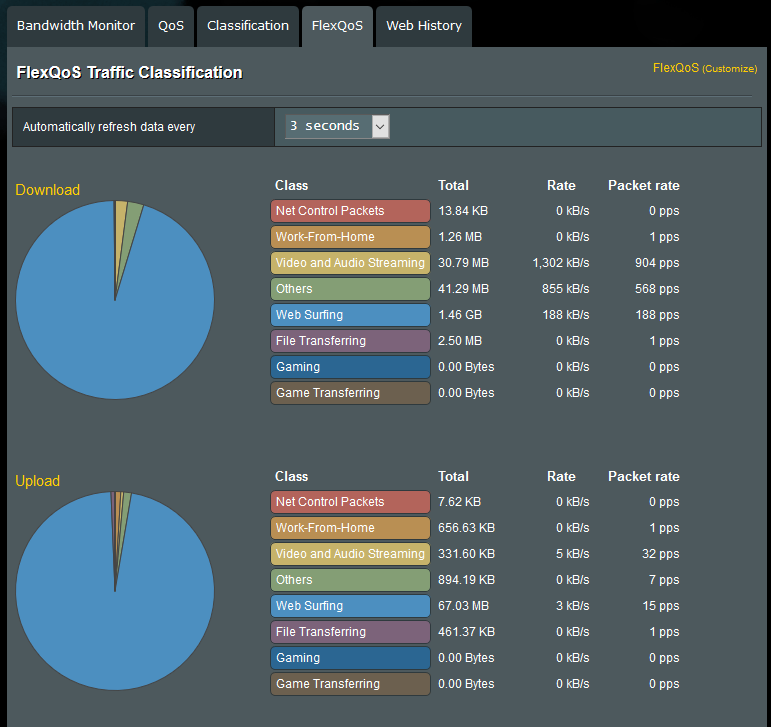
Task: Go to the Web History tab
Action: [x=424, y=26]
